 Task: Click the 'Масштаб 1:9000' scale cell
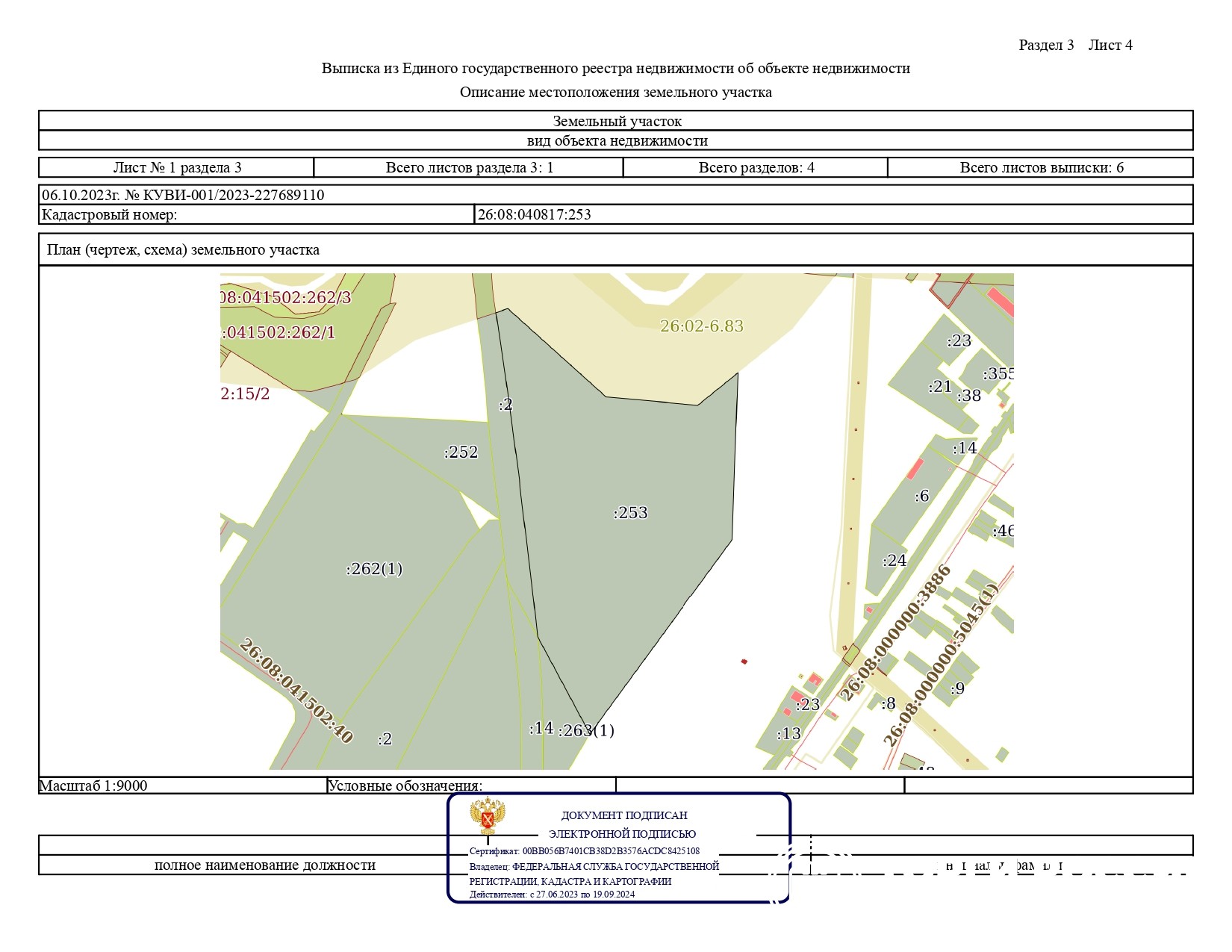tap(93, 785)
